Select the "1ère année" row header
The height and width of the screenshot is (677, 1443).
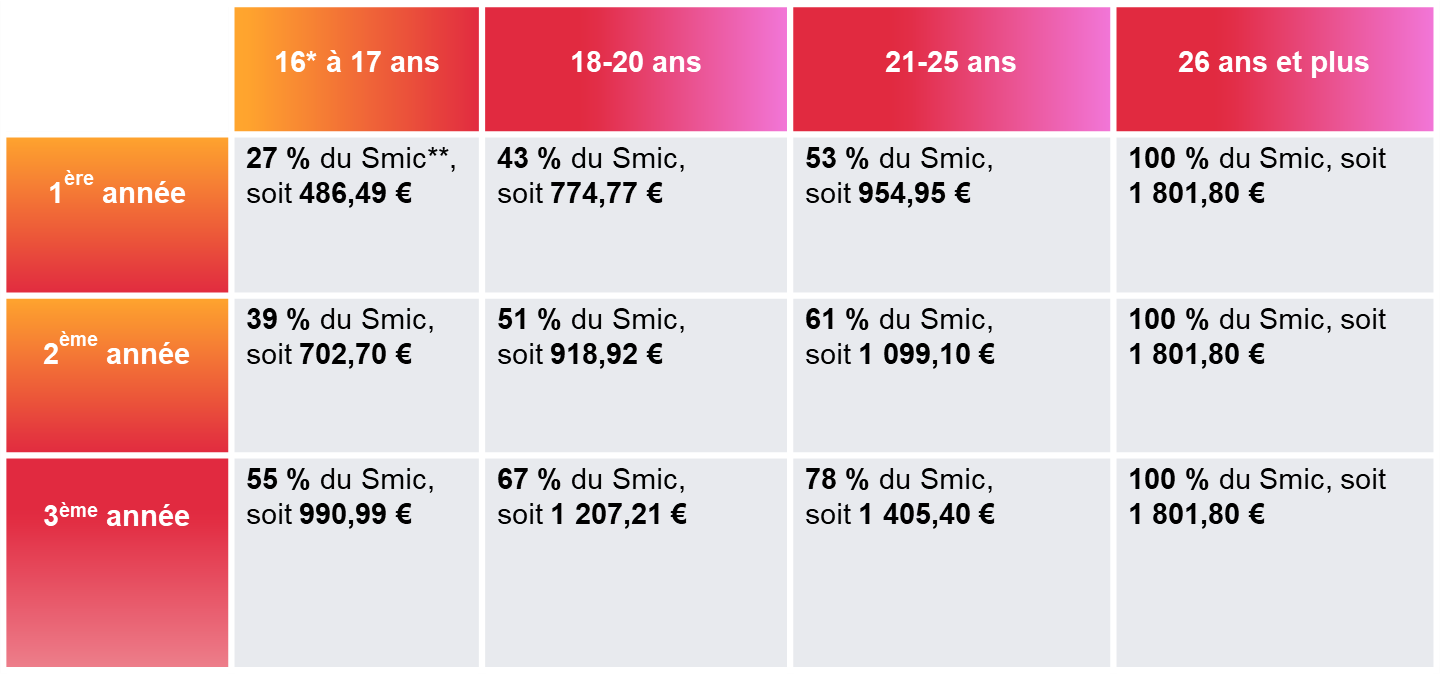(117, 192)
